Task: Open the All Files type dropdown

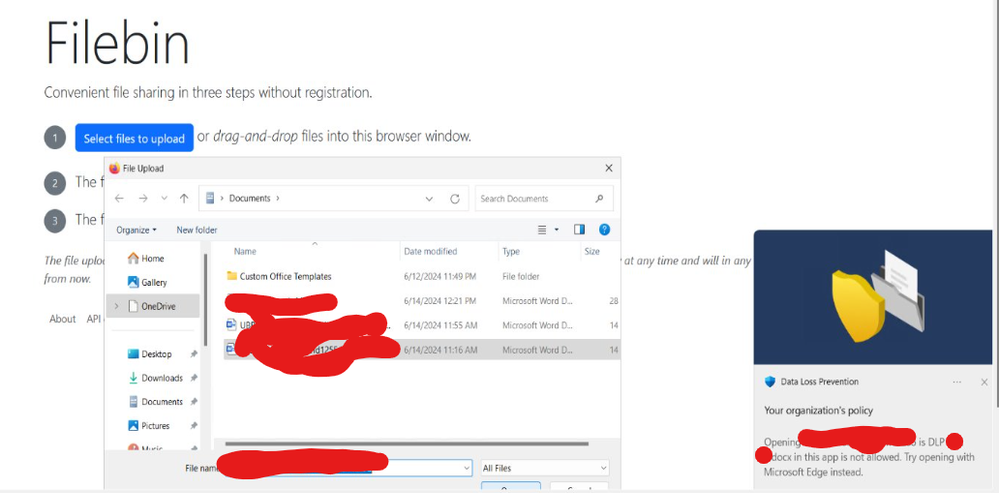Action: click(x=545, y=468)
